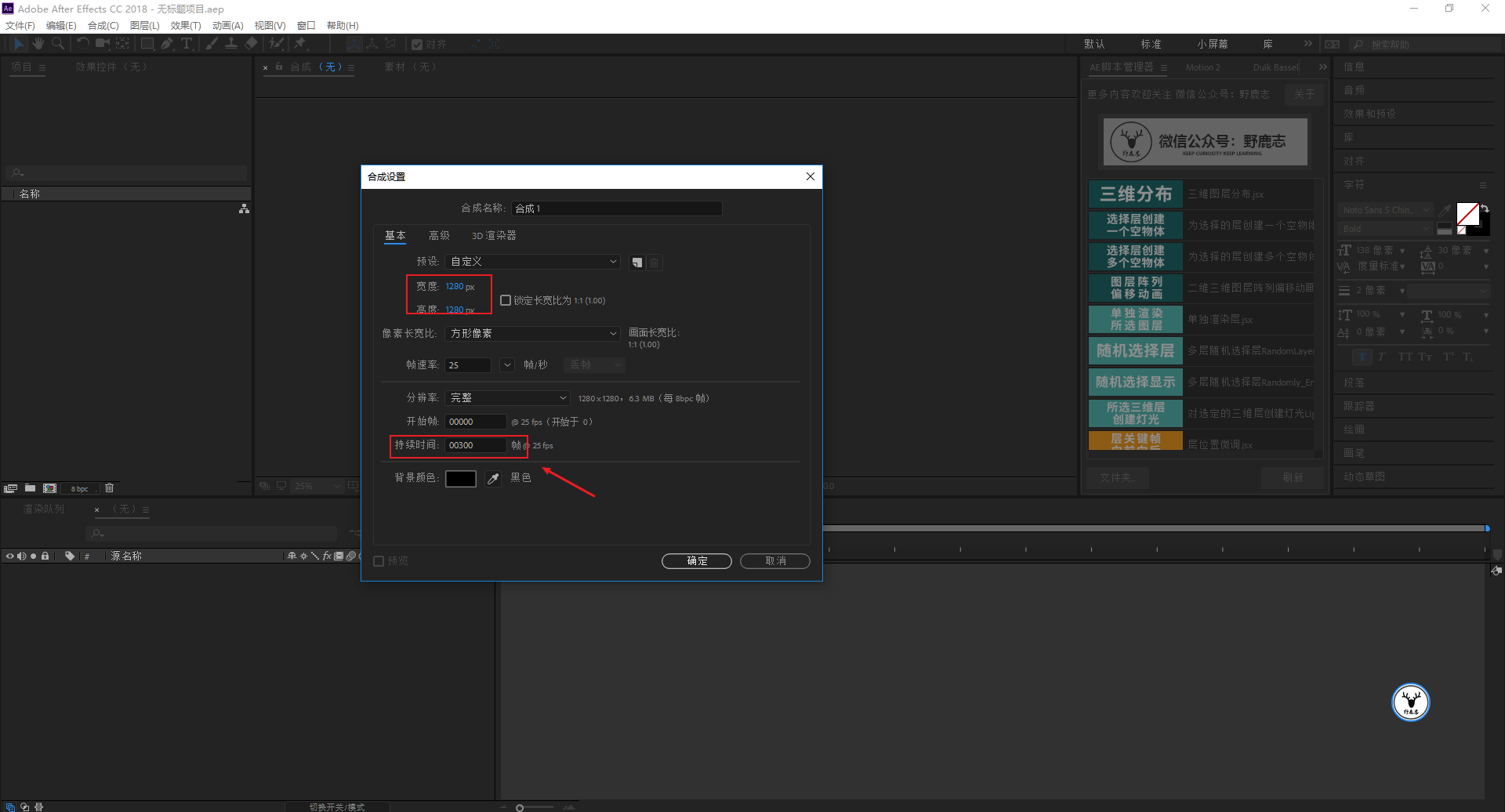
Task: Open the 预设 preset dropdown
Action: pyautogui.click(x=533, y=262)
